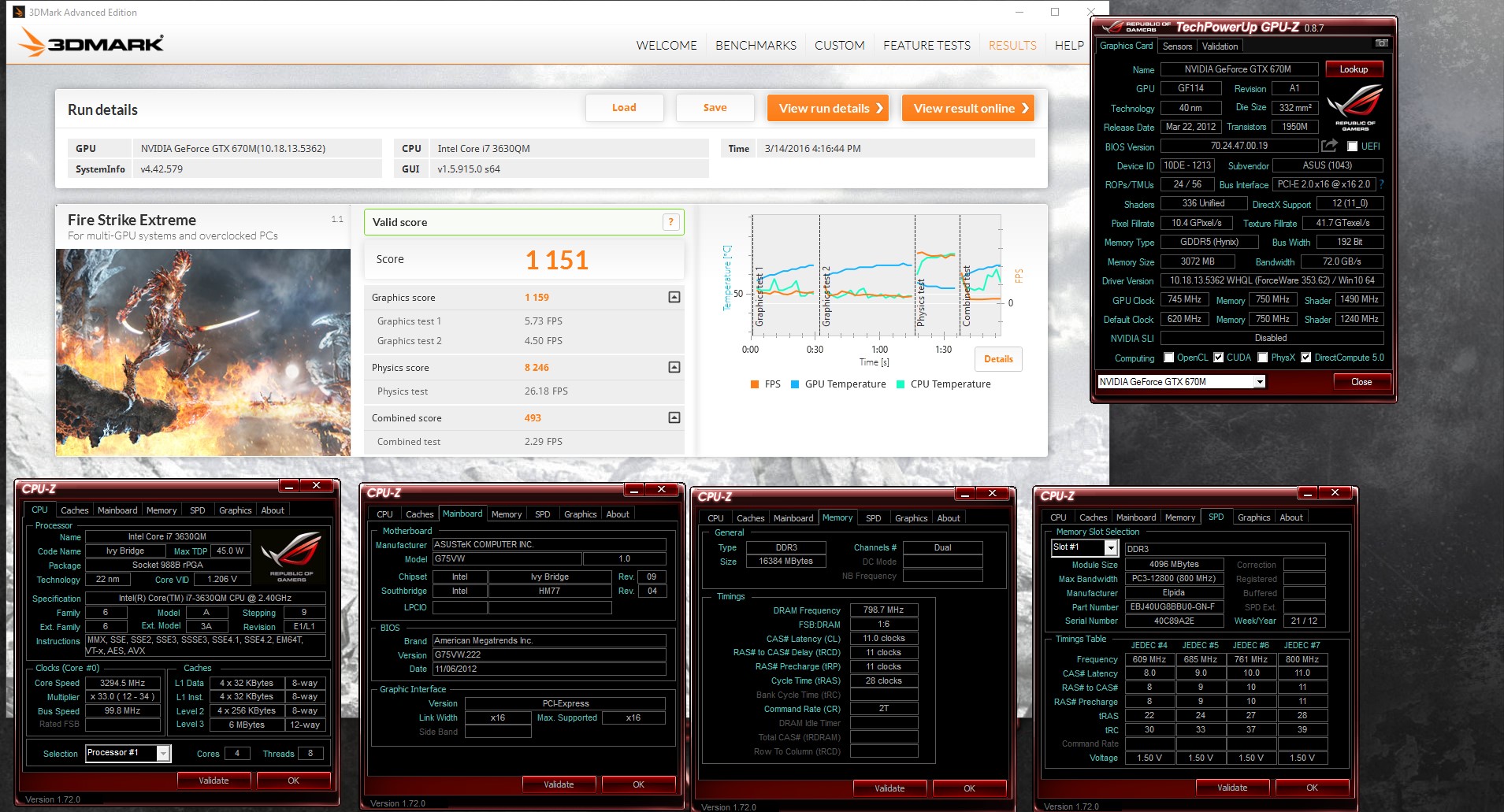Minimize the CPU-Z SPD window
The width and height of the screenshot is (1504, 812).
pos(1308,493)
